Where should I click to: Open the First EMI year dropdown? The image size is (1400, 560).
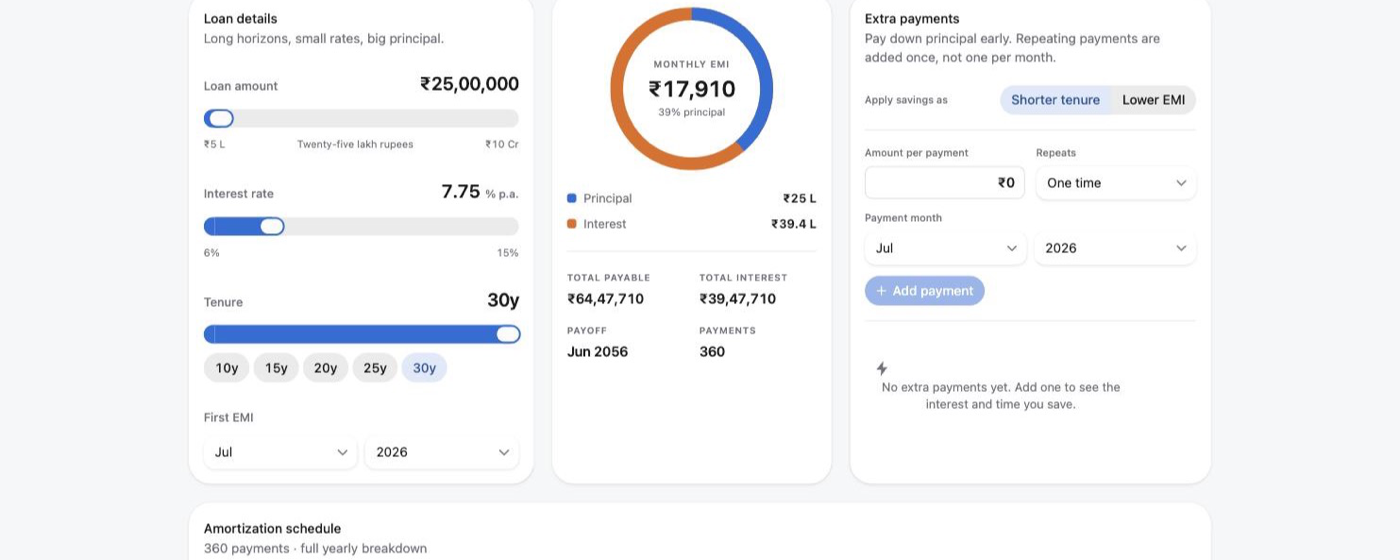click(442, 452)
